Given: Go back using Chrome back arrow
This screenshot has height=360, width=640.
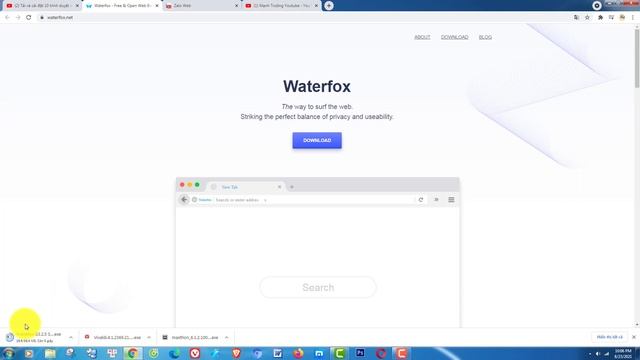Looking at the screenshot, I should (x=7, y=18).
